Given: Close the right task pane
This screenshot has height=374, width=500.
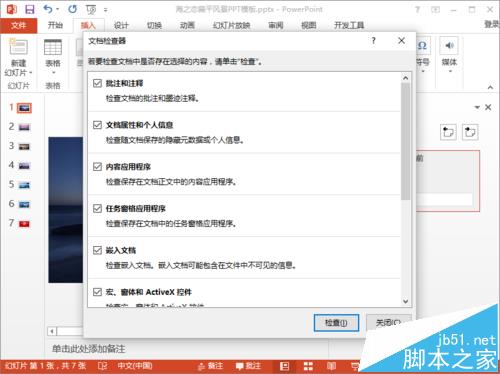Looking at the screenshot, I should tap(488, 107).
